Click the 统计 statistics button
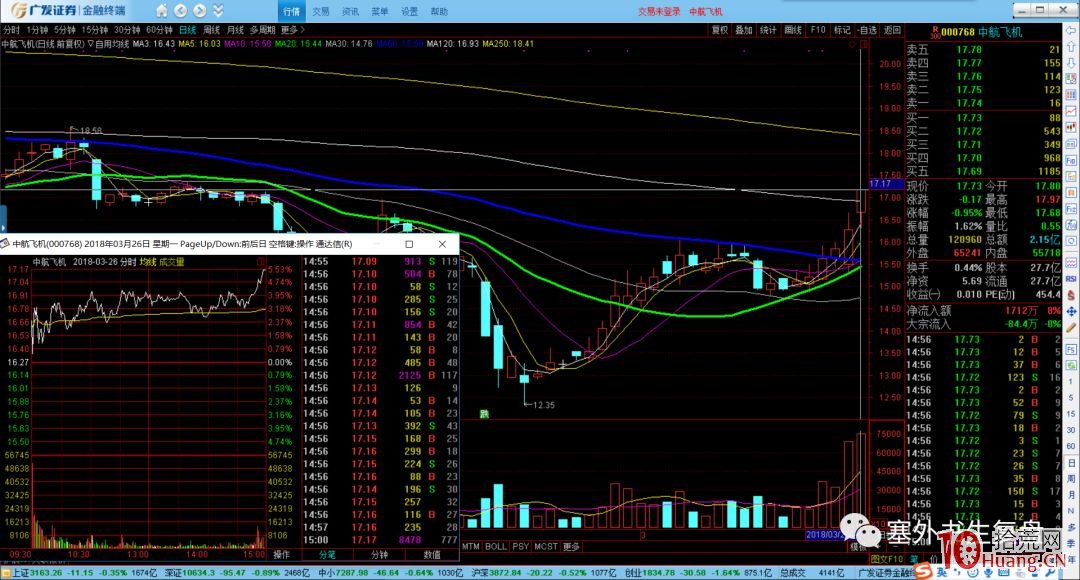This screenshot has height=580, width=1080. click(768, 30)
